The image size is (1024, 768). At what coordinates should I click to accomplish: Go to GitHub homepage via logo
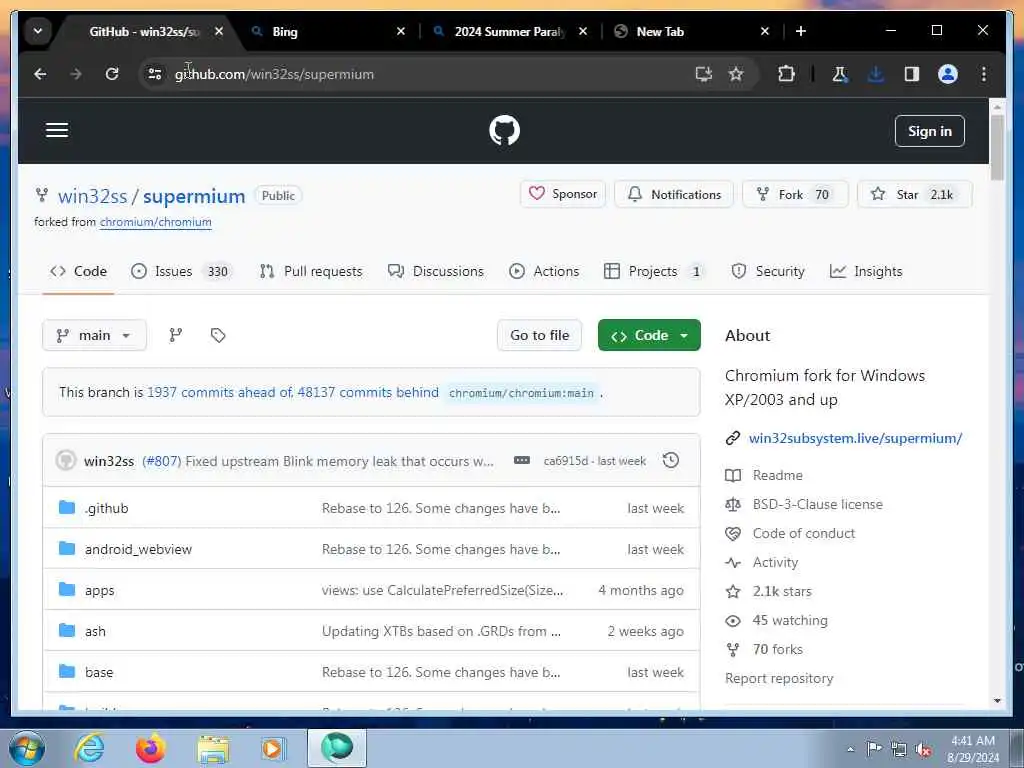[504, 131]
